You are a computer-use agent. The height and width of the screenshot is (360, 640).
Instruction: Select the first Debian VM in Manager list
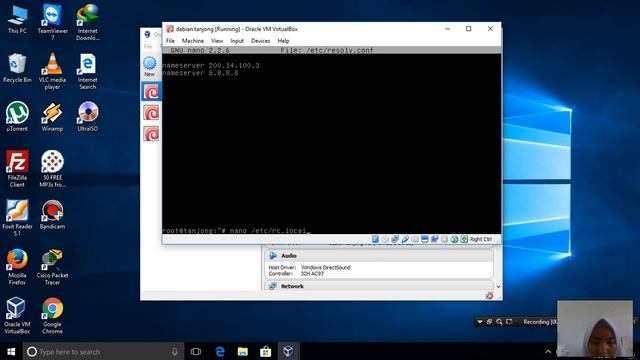click(x=151, y=91)
